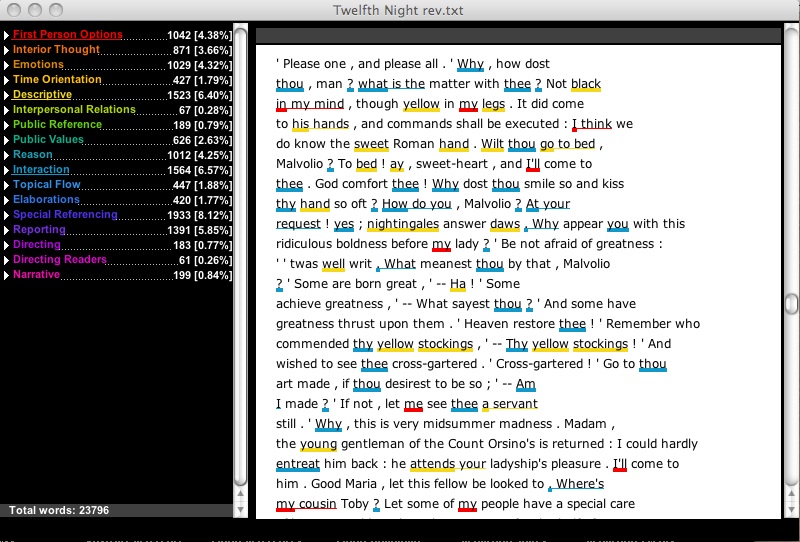Expand the Descriptive category triangle
Viewport: 800px width, 542px height.
point(6,95)
